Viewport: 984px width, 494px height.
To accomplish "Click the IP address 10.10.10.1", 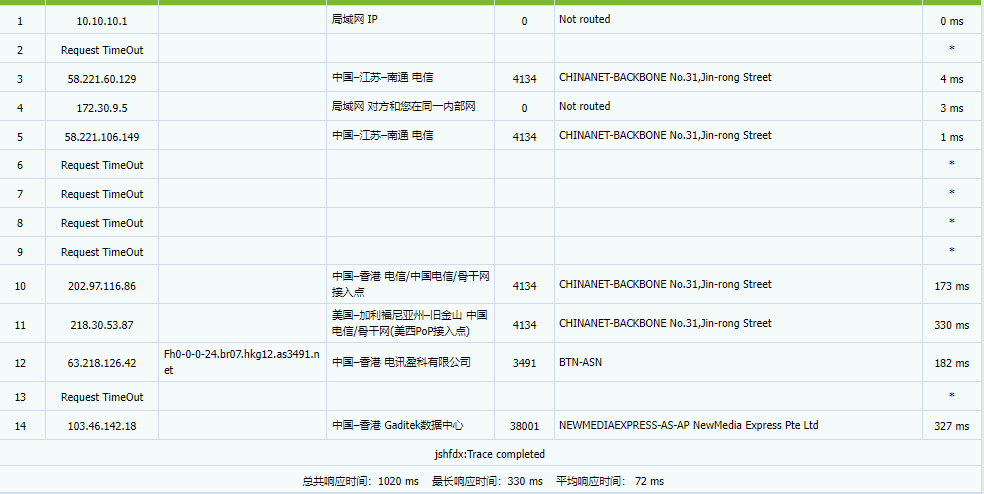I will [x=101, y=20].
